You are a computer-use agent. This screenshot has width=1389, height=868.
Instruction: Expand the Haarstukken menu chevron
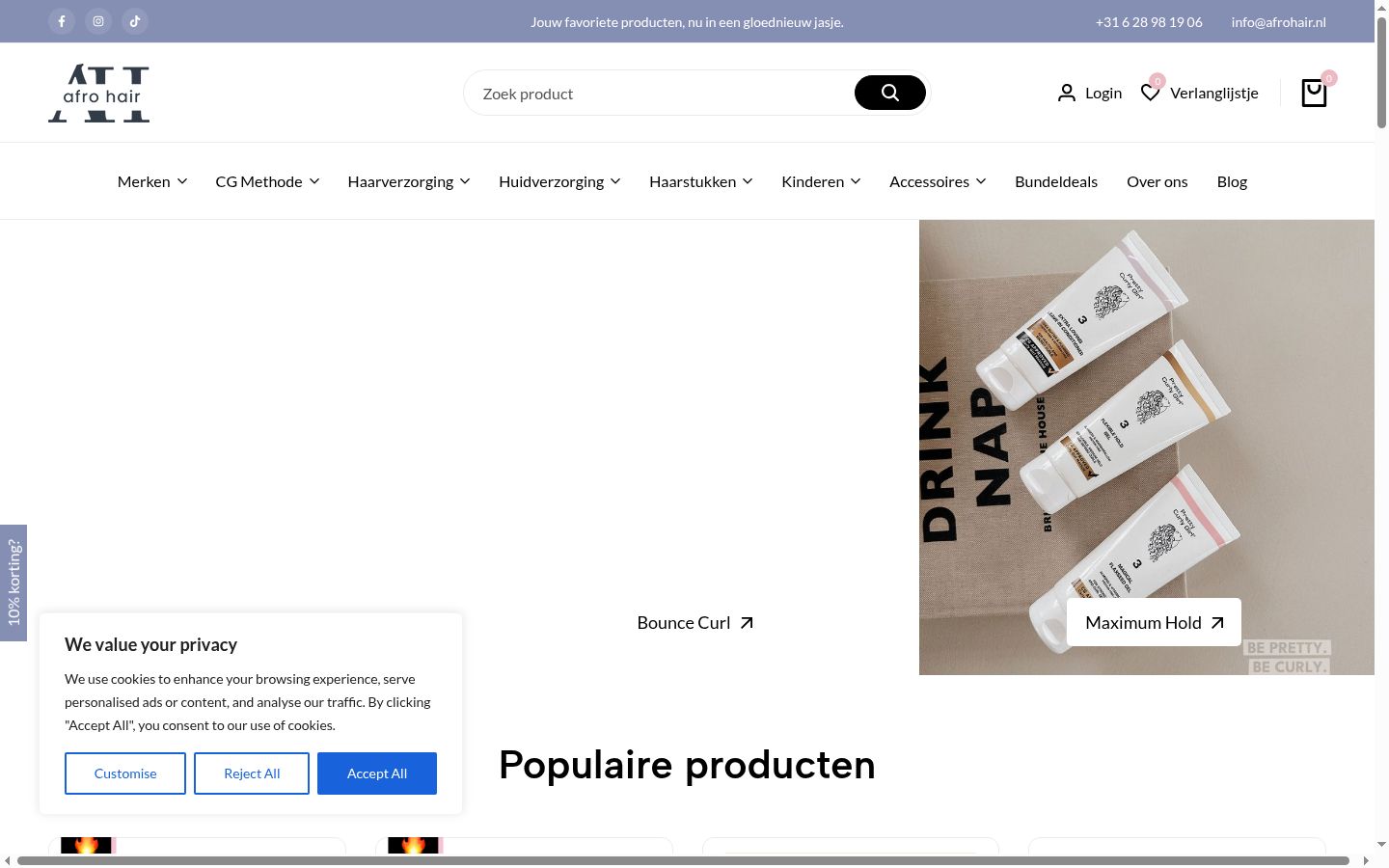click(748, 181)
